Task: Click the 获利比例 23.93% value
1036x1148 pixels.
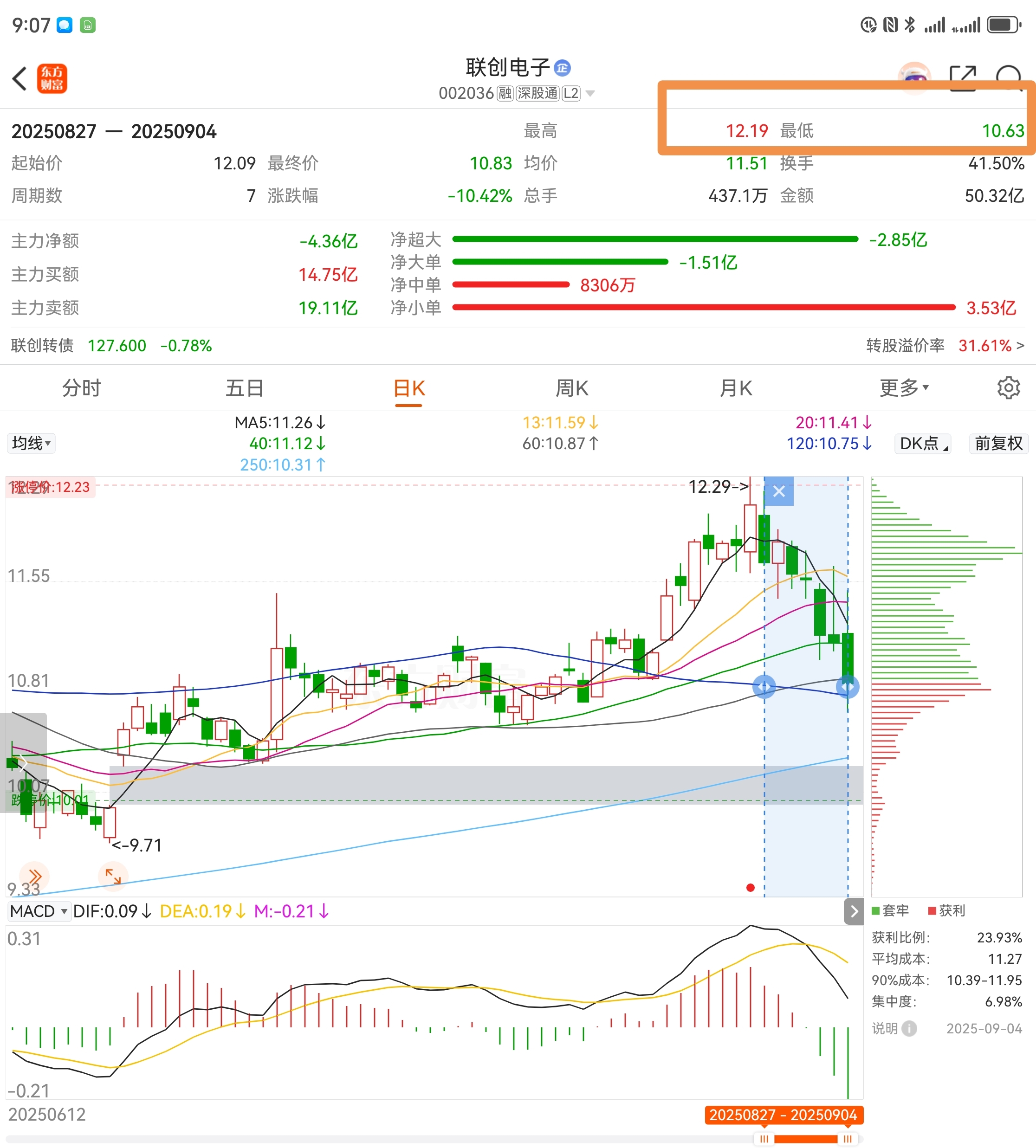Action: click(x=1000, y=937)
